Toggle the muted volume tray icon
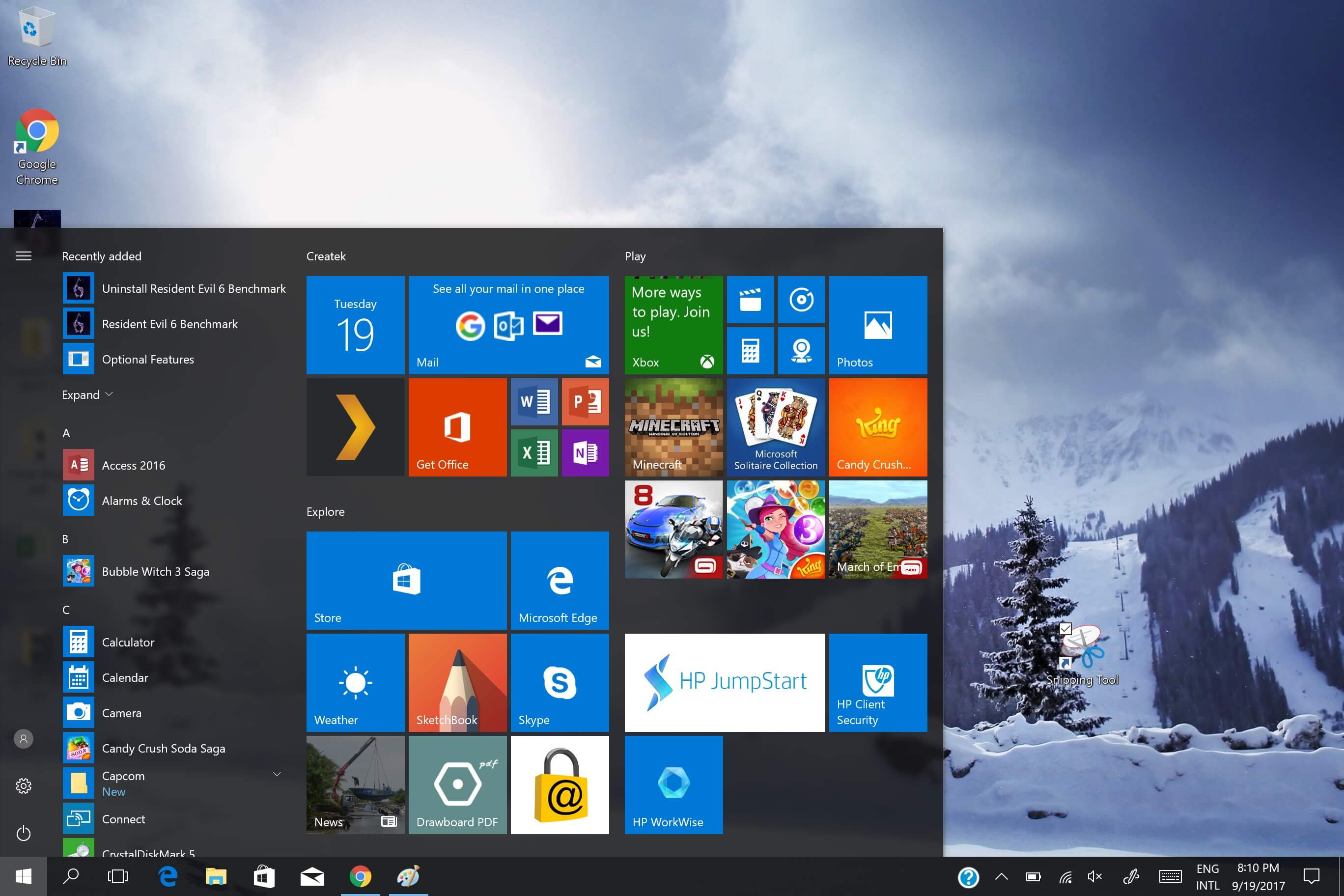Screen dimensions: 1344x896 pos(1095,876)
